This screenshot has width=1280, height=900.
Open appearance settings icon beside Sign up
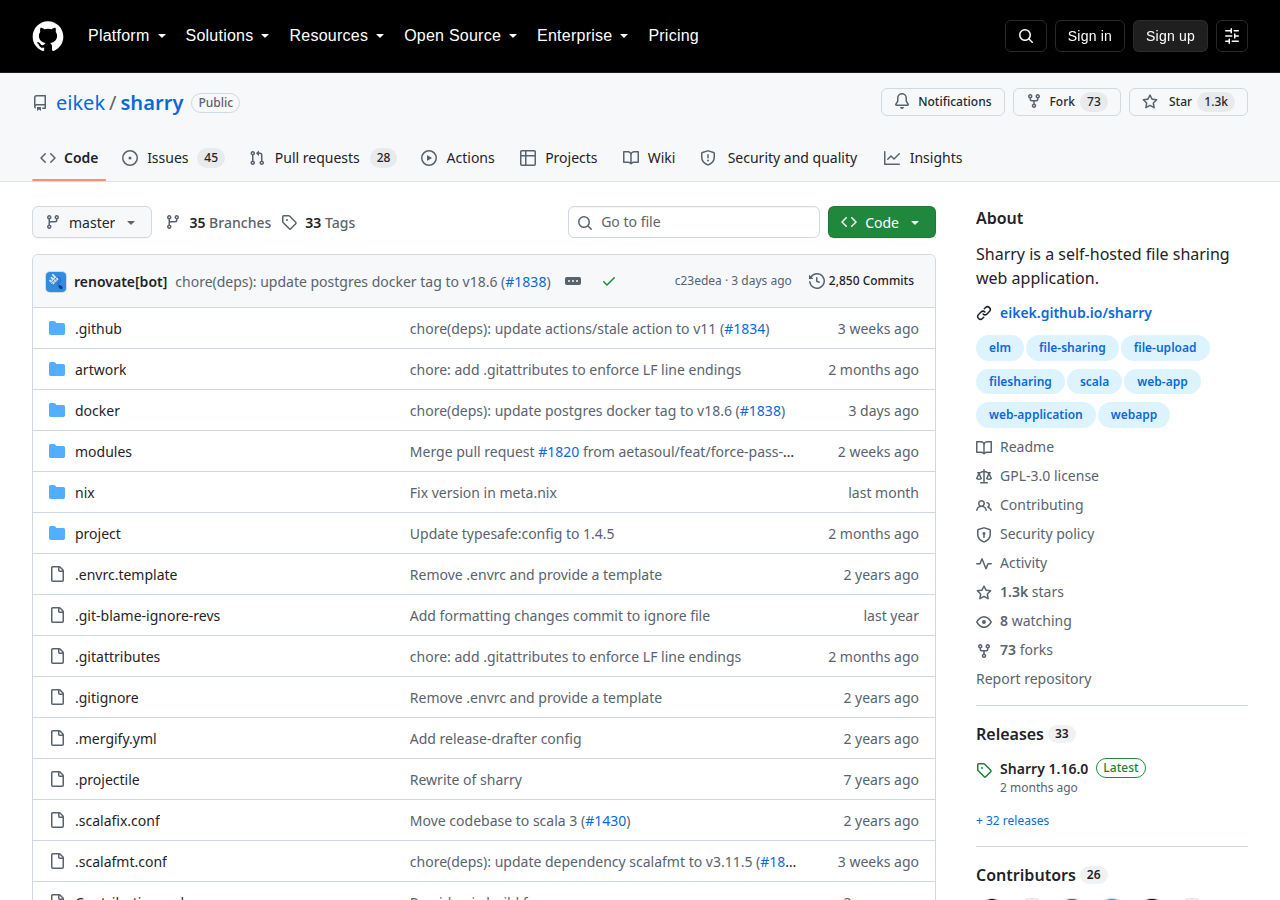[x=1232, y=36]
